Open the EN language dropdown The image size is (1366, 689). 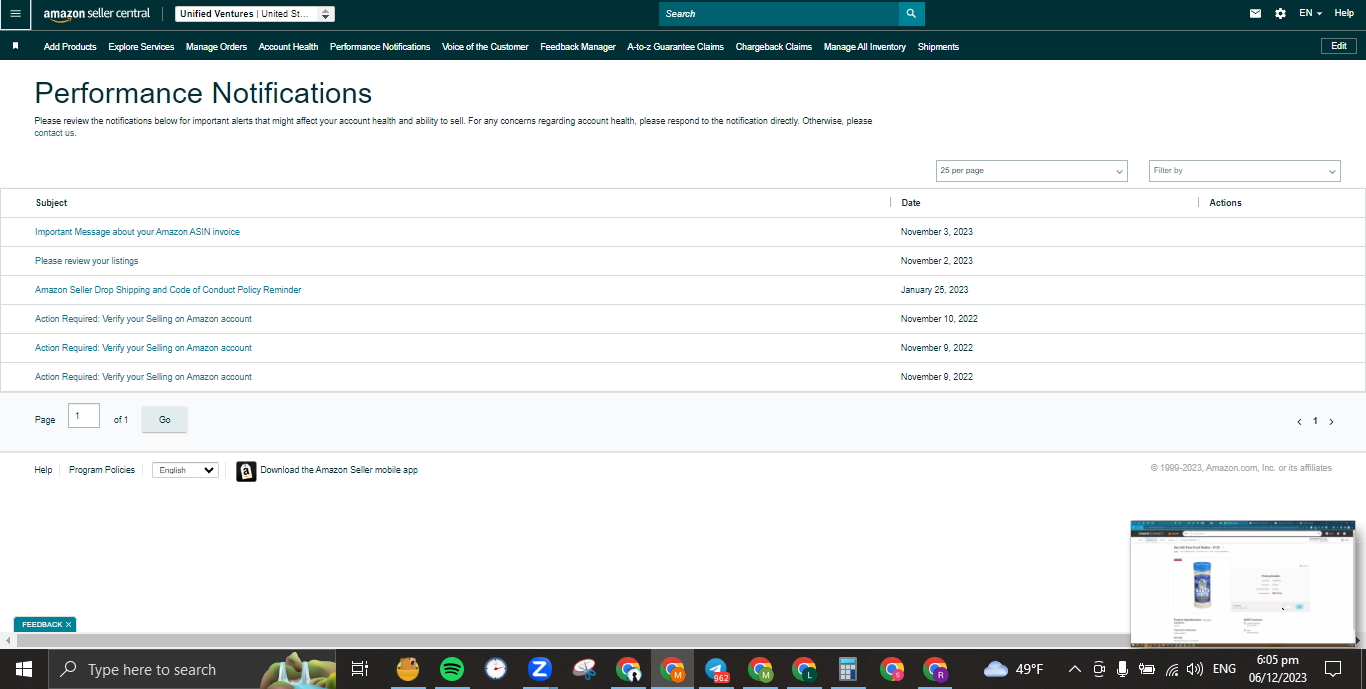click(x=1310, y=13)
